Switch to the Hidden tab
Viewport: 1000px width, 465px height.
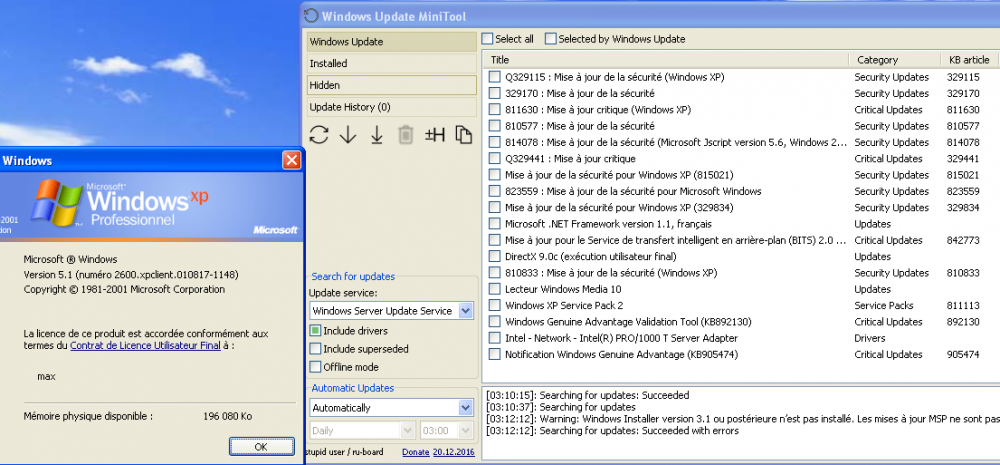(x=391, y=85)
